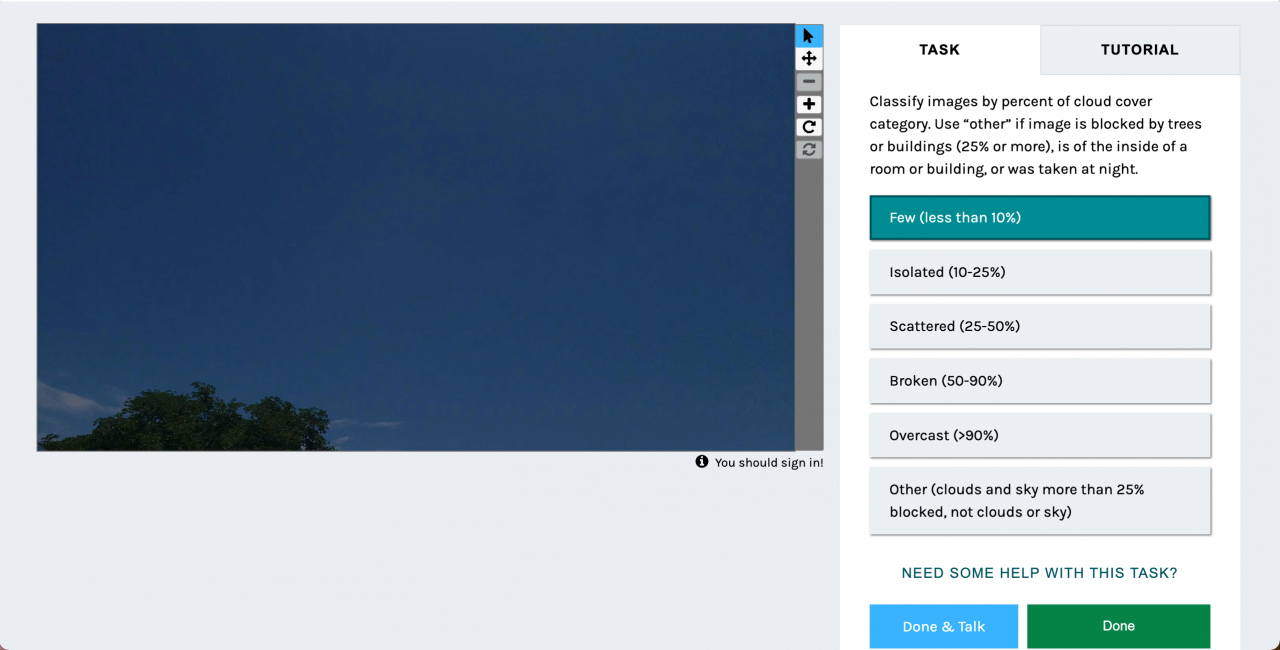Screen dimensions: 1280x650
Task: Click the green Done button
Action: 1118,626
